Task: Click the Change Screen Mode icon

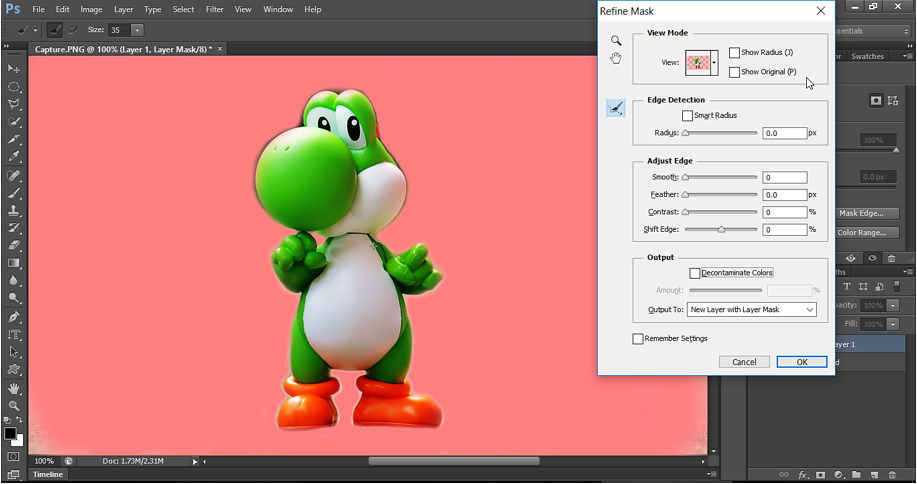Action: pos(13,474)
